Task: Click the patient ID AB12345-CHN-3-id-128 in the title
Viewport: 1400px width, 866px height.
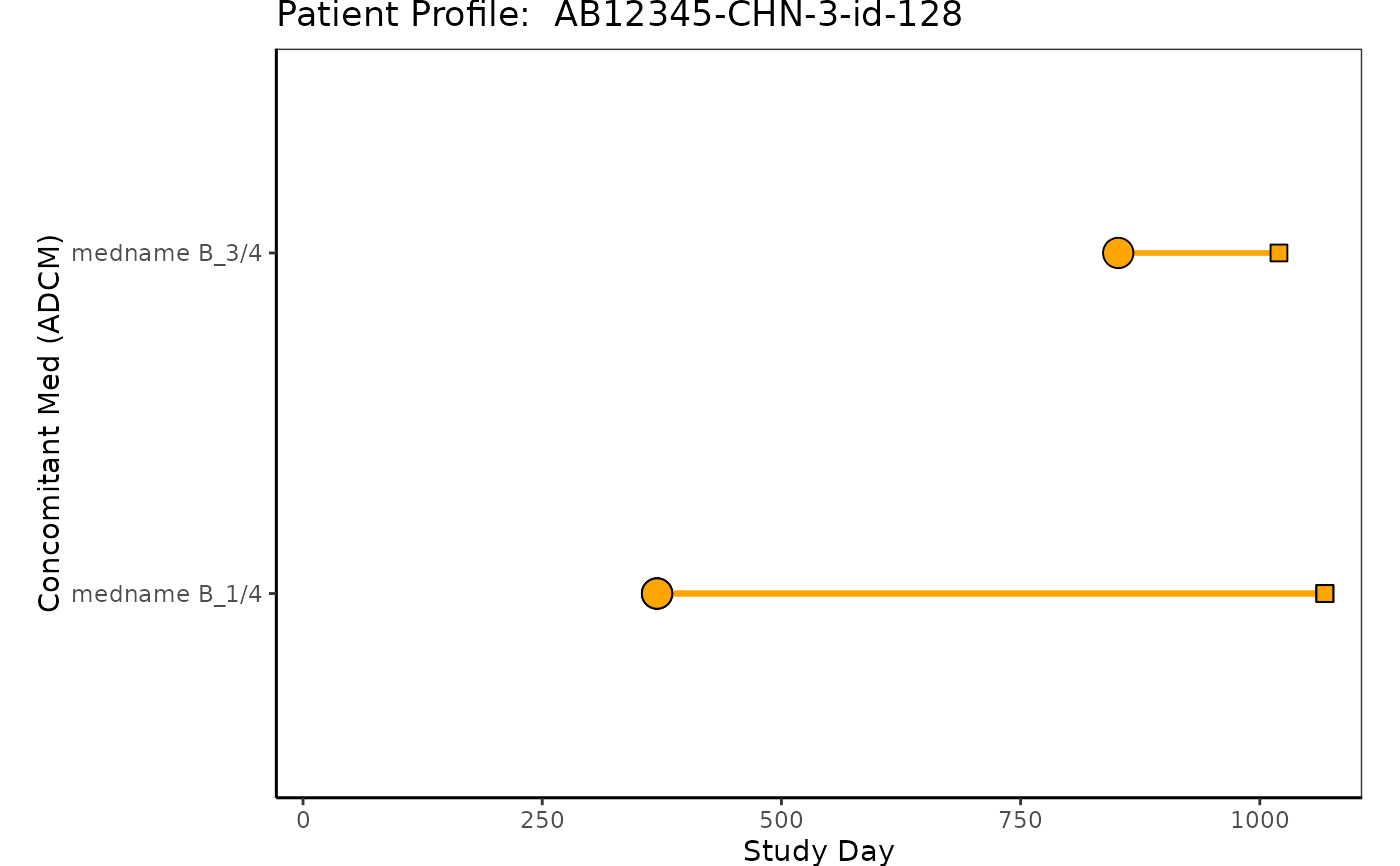Action: 758,15
